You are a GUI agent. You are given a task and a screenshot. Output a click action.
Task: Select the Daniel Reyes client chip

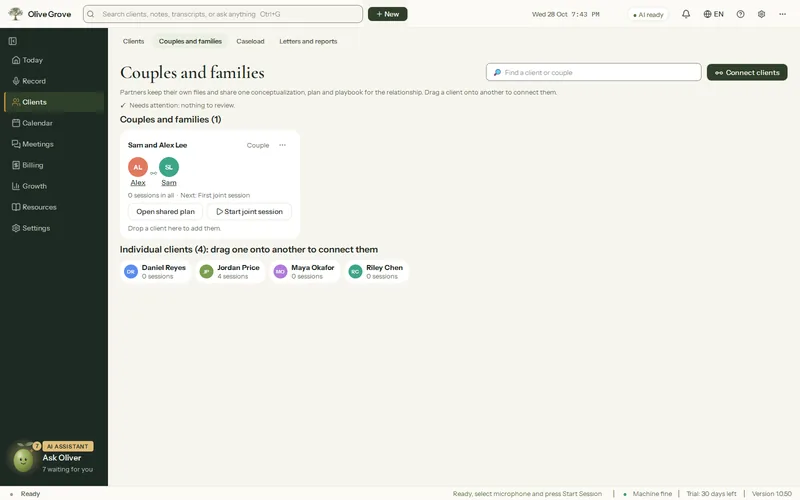pos(155,271)
